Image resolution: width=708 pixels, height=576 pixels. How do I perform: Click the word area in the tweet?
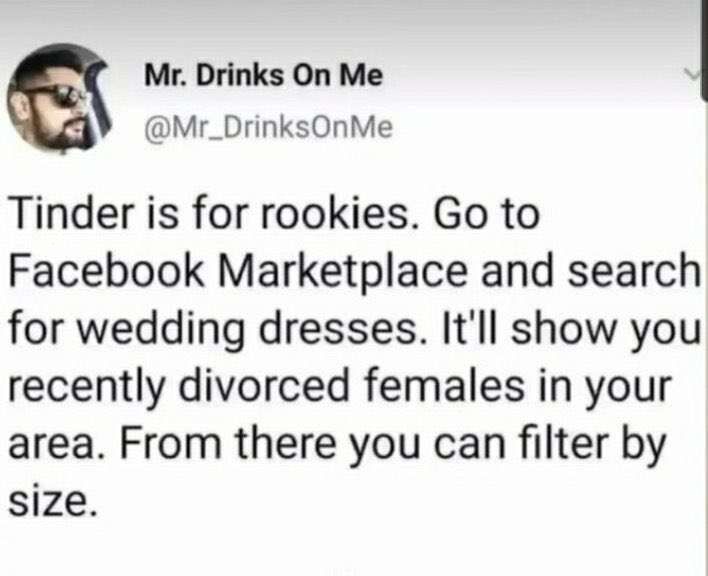[56, 441]
